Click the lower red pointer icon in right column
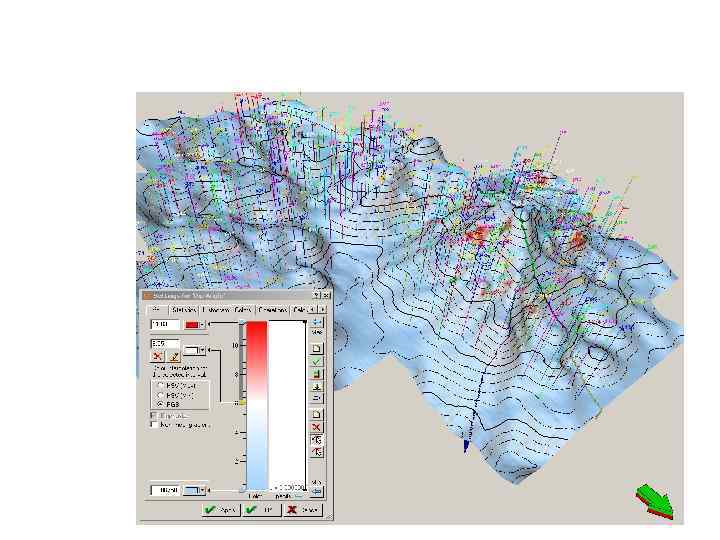720x540 pixels. pos(316,453)
